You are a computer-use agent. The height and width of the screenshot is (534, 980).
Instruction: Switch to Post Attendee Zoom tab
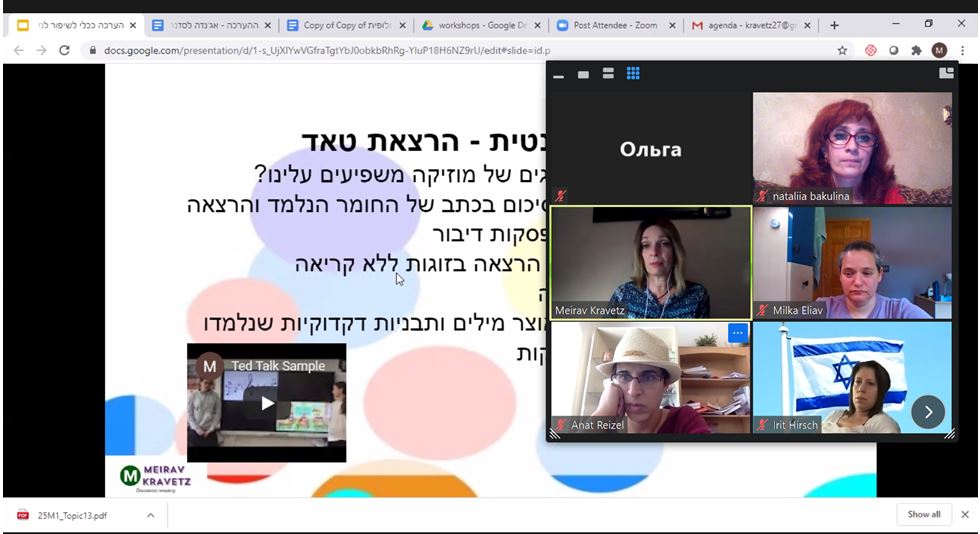point(616,26)
